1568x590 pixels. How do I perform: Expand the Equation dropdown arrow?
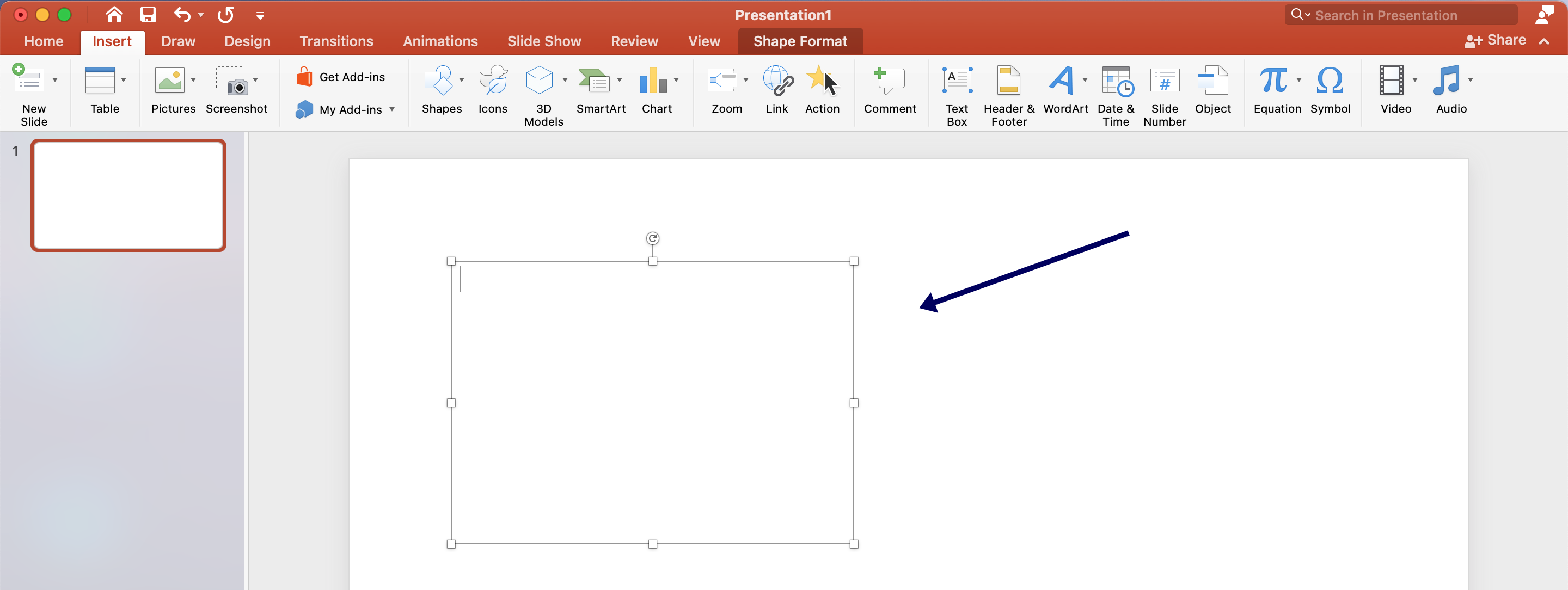[1299, 79]
